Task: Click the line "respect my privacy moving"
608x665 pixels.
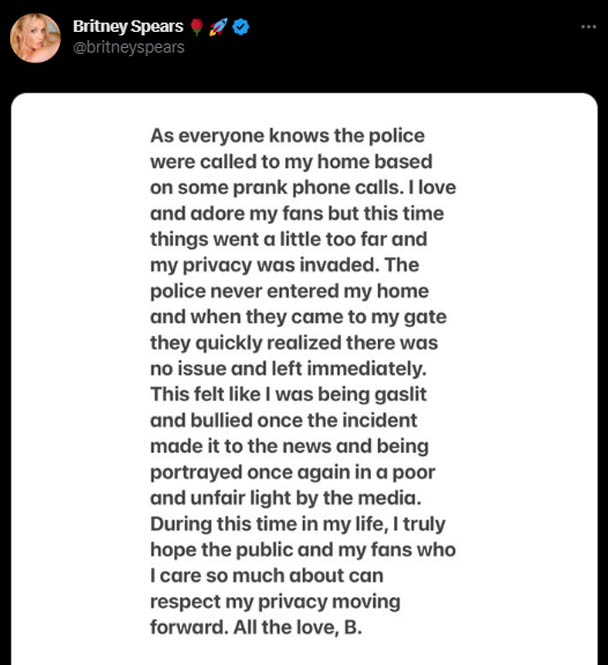Action: tap(275, 601)
